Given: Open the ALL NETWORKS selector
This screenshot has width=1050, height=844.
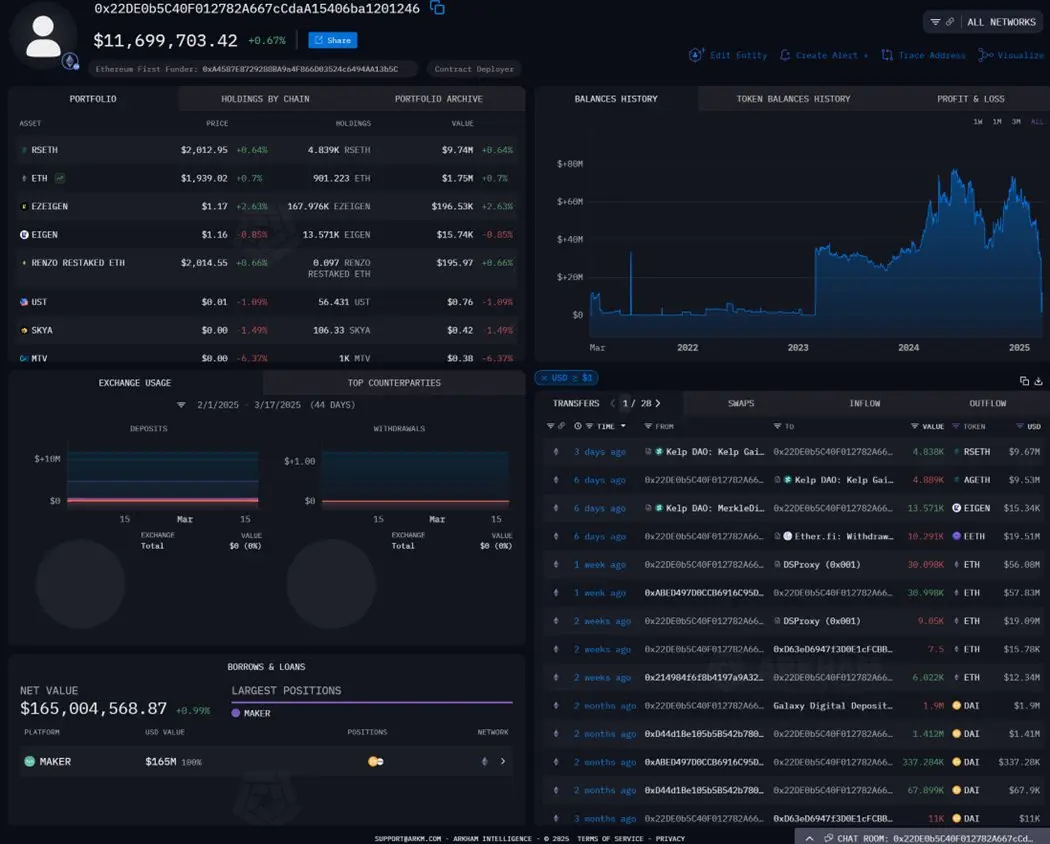Looking at the screenshot, I should click(1000, 22).
